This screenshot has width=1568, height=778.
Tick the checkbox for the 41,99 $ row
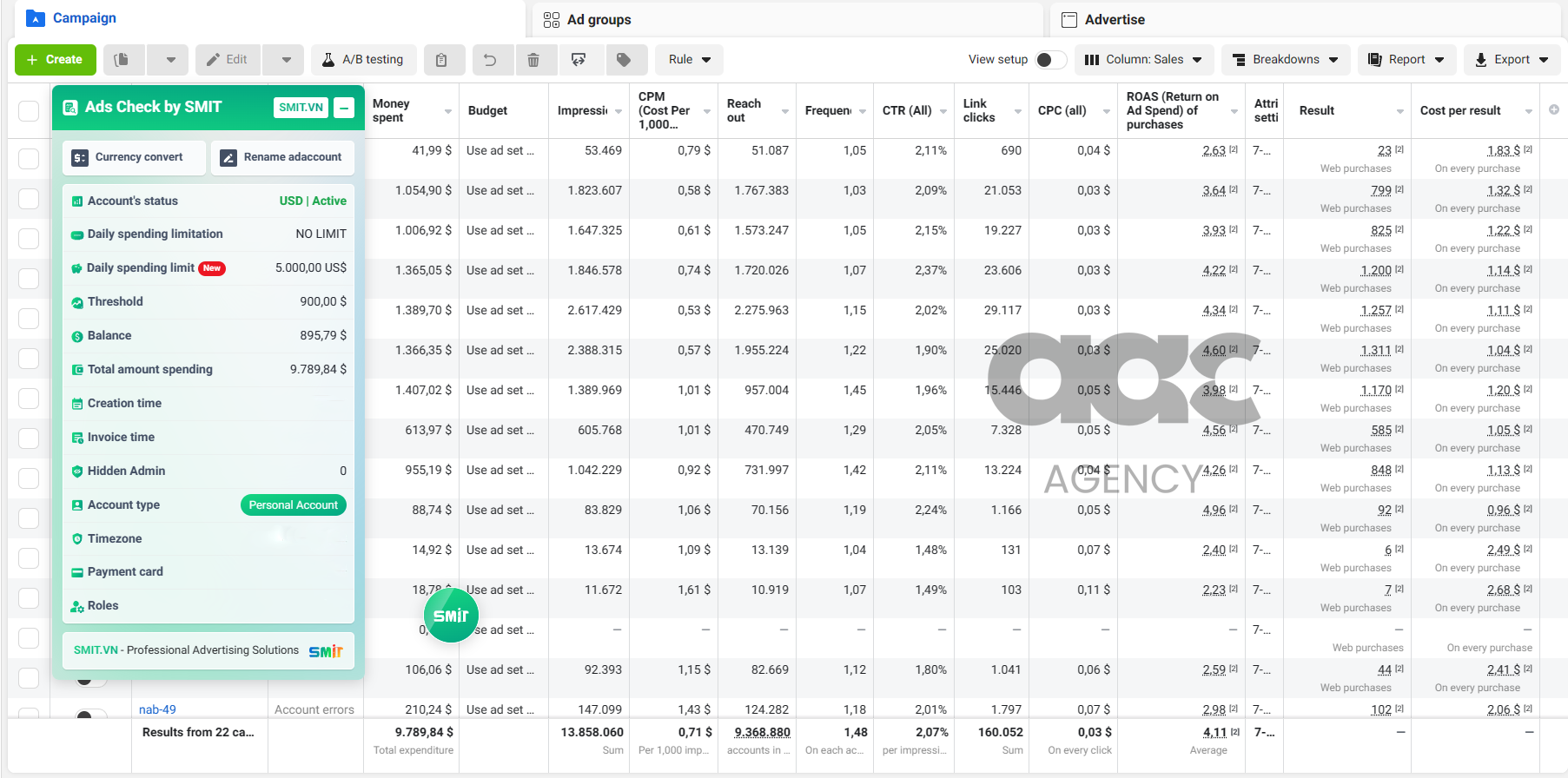[x=29, y=159]
